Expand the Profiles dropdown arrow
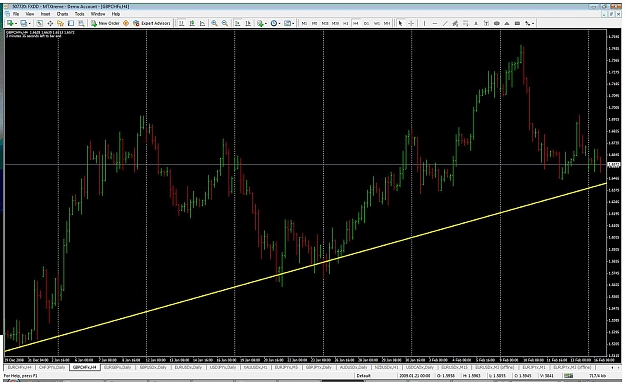Viewport: 625px width, 382px height. click(29, 23)
